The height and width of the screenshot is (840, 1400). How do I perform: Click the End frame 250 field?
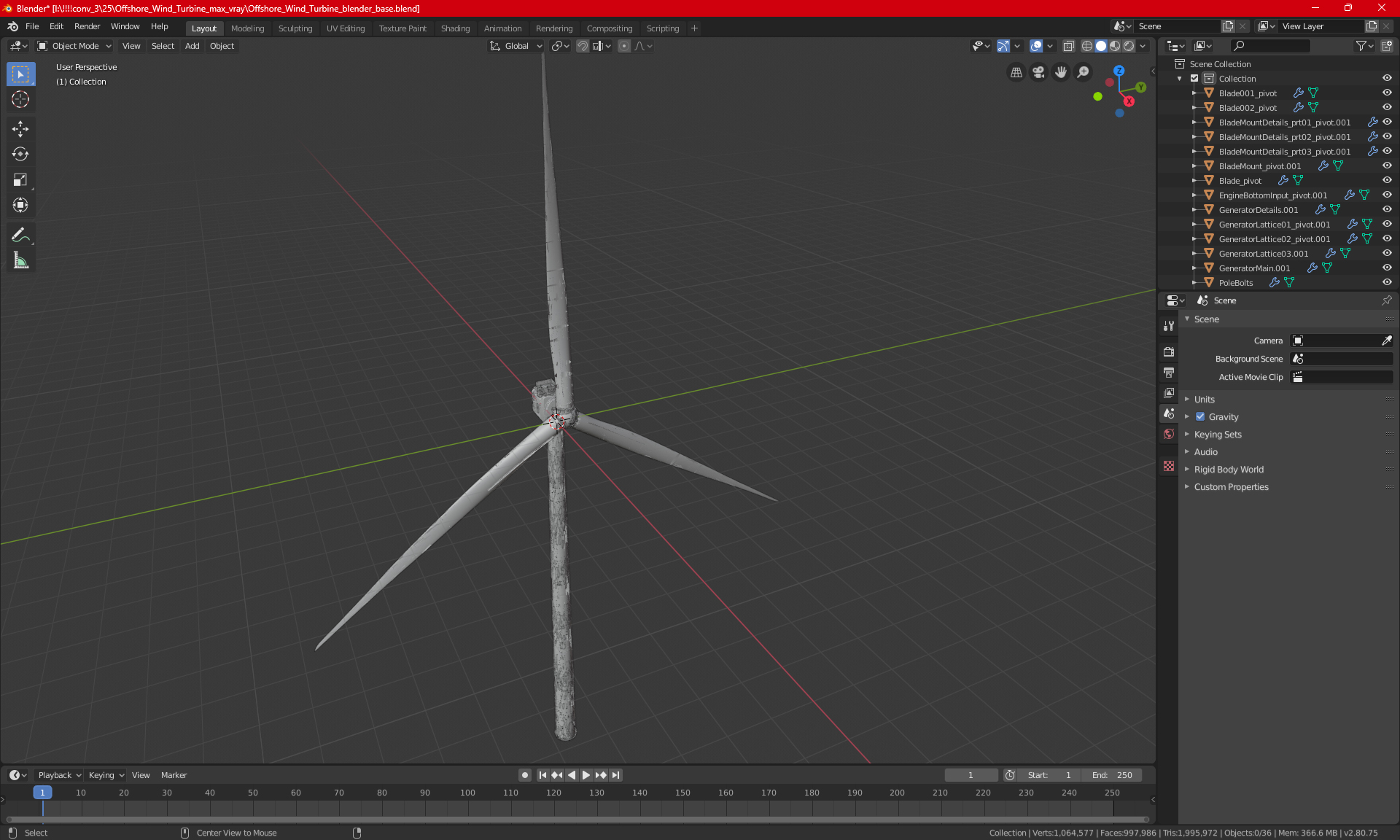[1112, 775]
